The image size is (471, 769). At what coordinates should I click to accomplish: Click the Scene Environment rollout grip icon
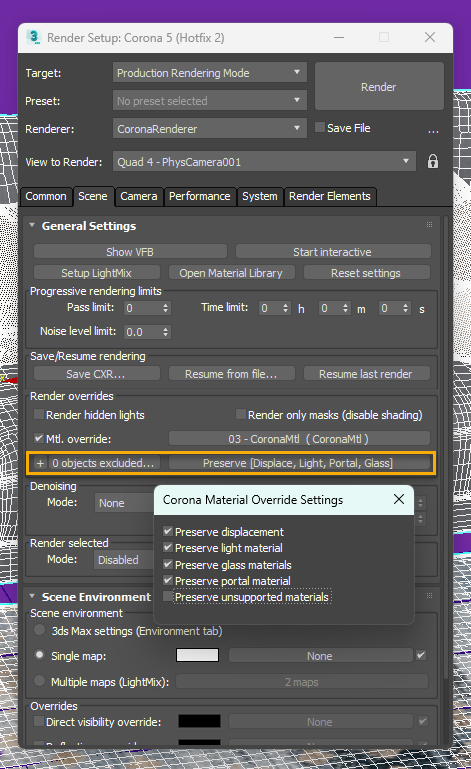pyautogui.click(x=429, y=595)
